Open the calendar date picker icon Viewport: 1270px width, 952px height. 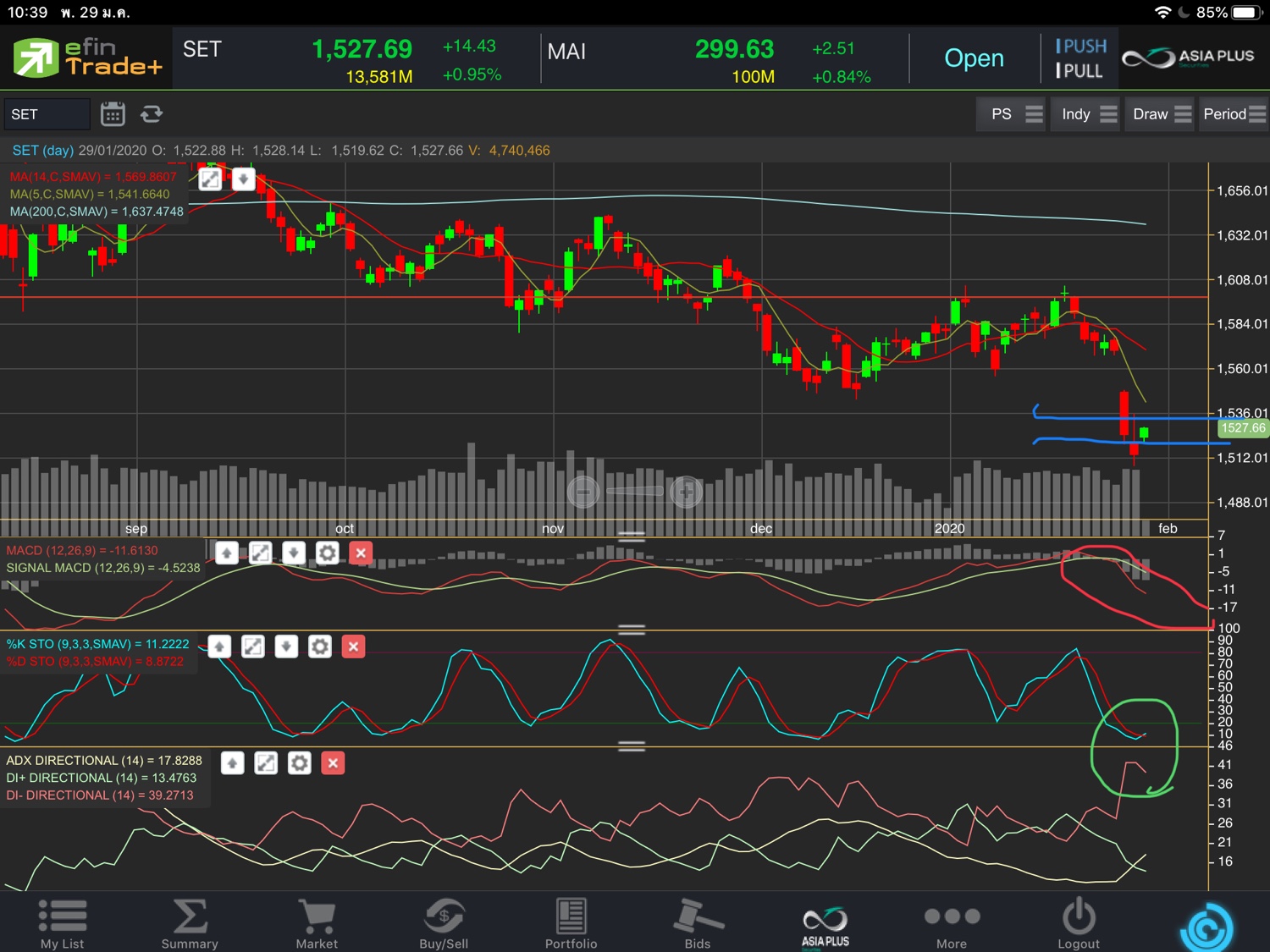113,114
